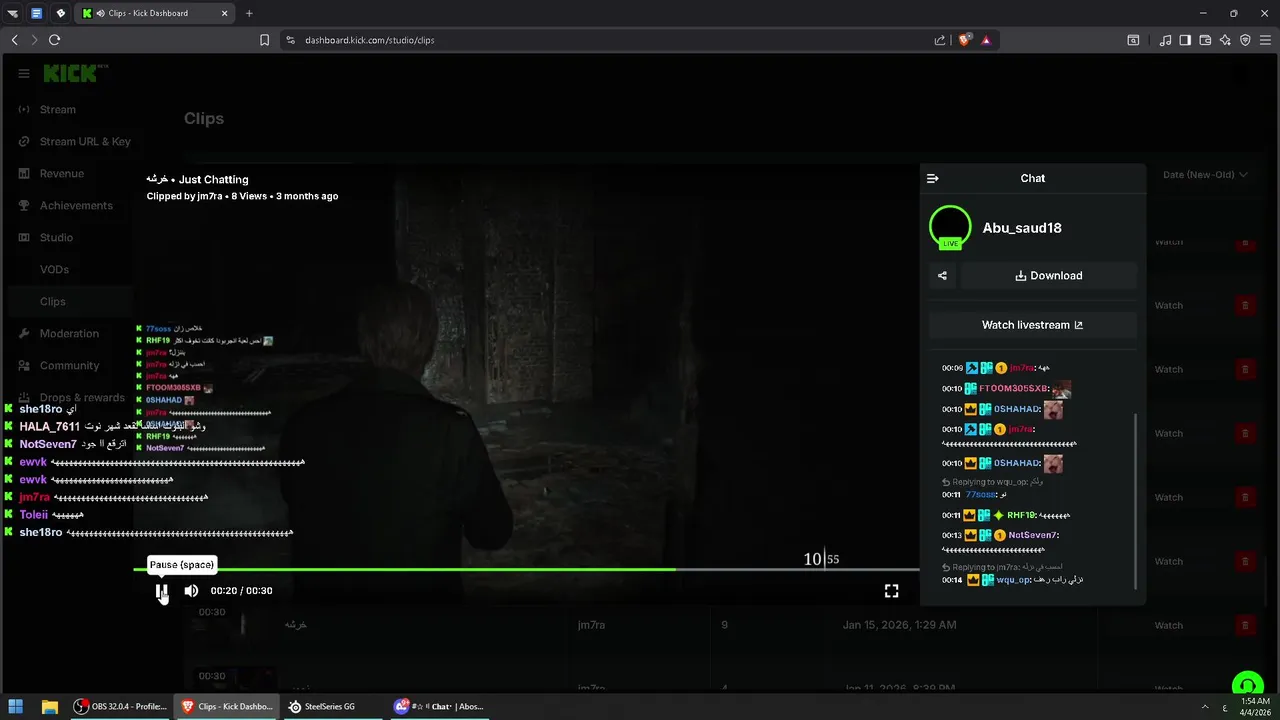Image resolution: width=1280 pixels, height=720 pixels.
Task: Open VODs under Studio
Action: (54, 270)
